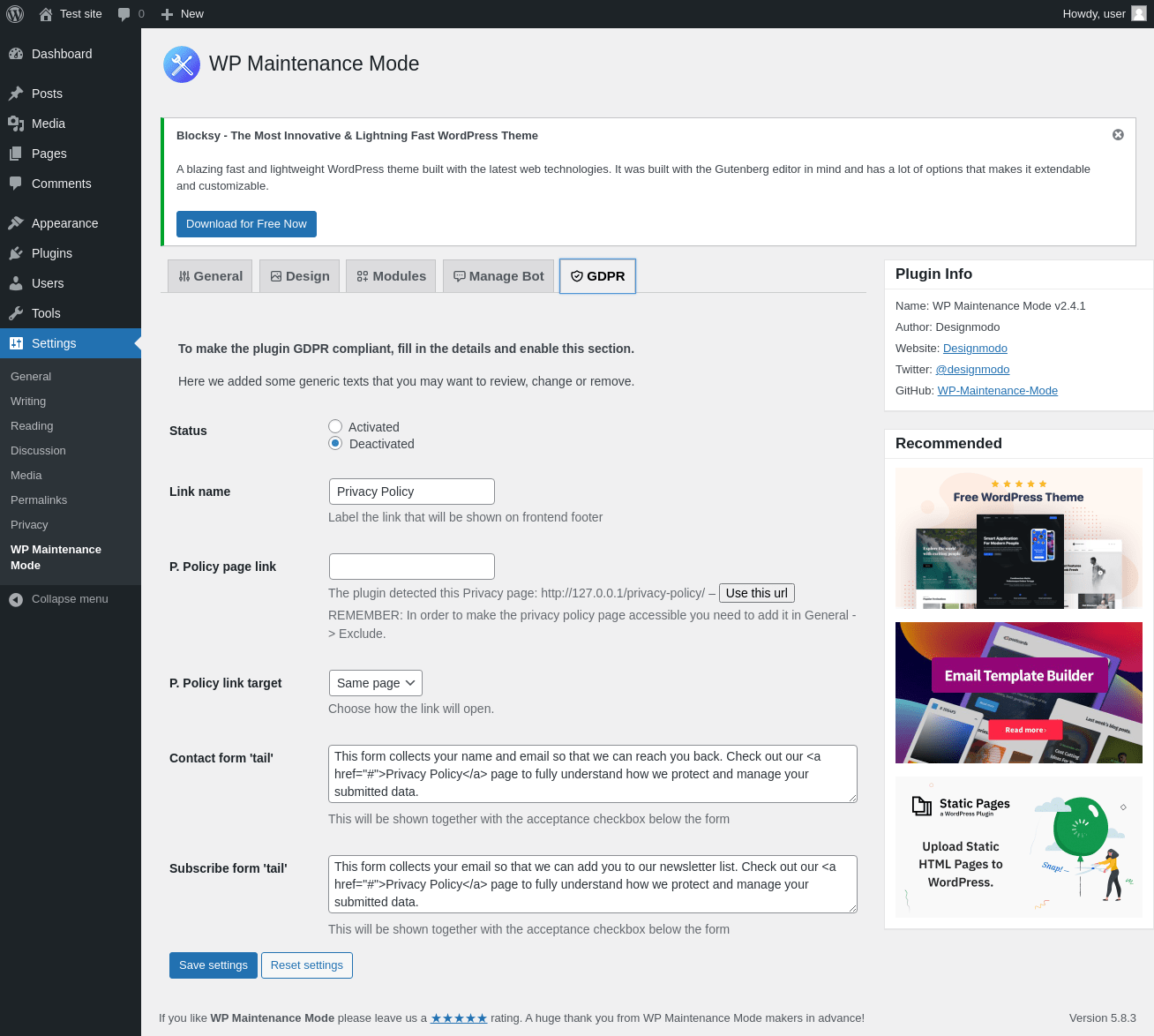Open WP Maintenance Mode submenu item

pos(71,557)
